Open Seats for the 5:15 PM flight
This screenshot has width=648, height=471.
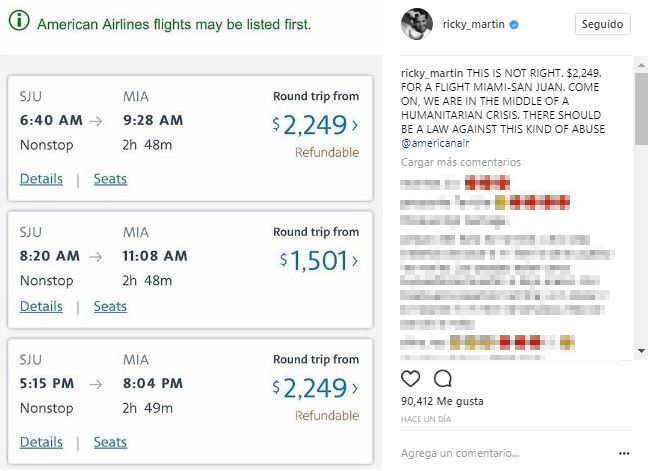pyautogui.click(x=110, y=442)
